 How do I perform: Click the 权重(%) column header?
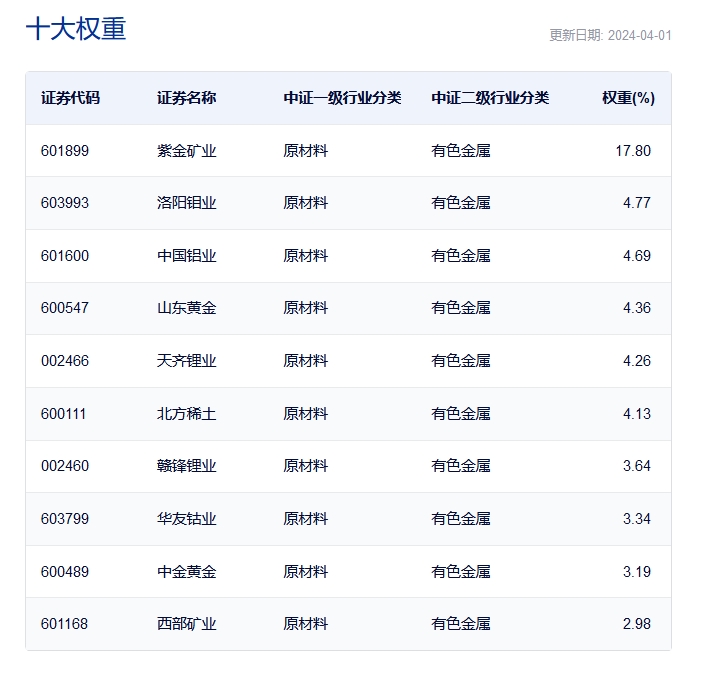pos(628,98)
